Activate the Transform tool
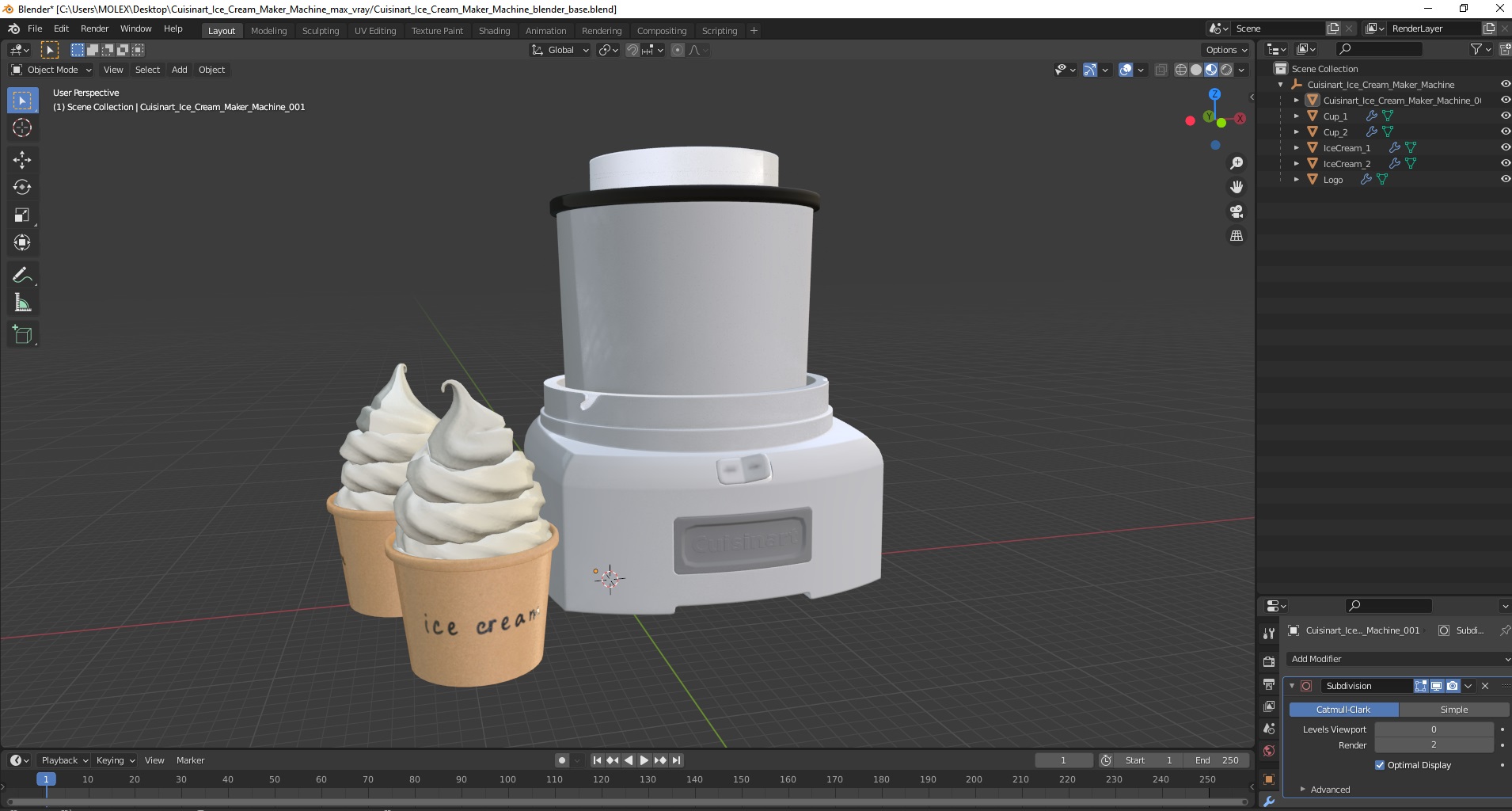The width and height of the screenshot is (1512, 811). 22,243
